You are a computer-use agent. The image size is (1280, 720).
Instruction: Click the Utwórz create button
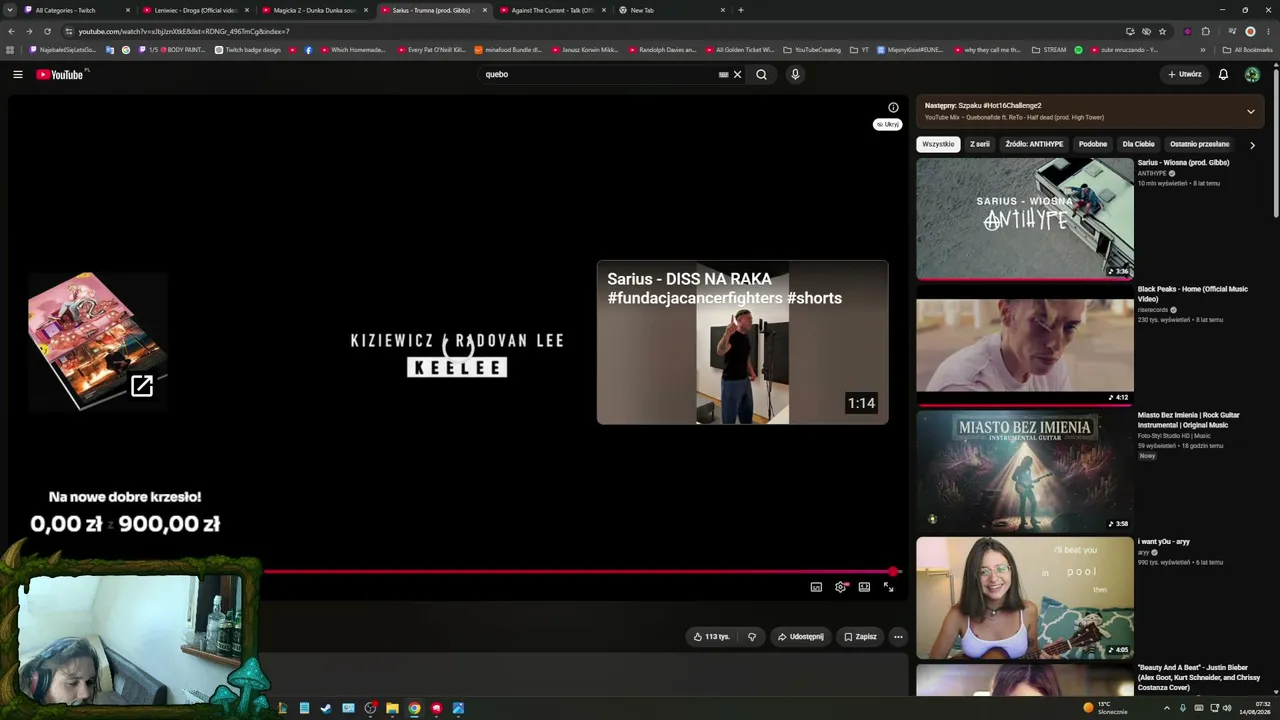click(x=1185, y=74)
